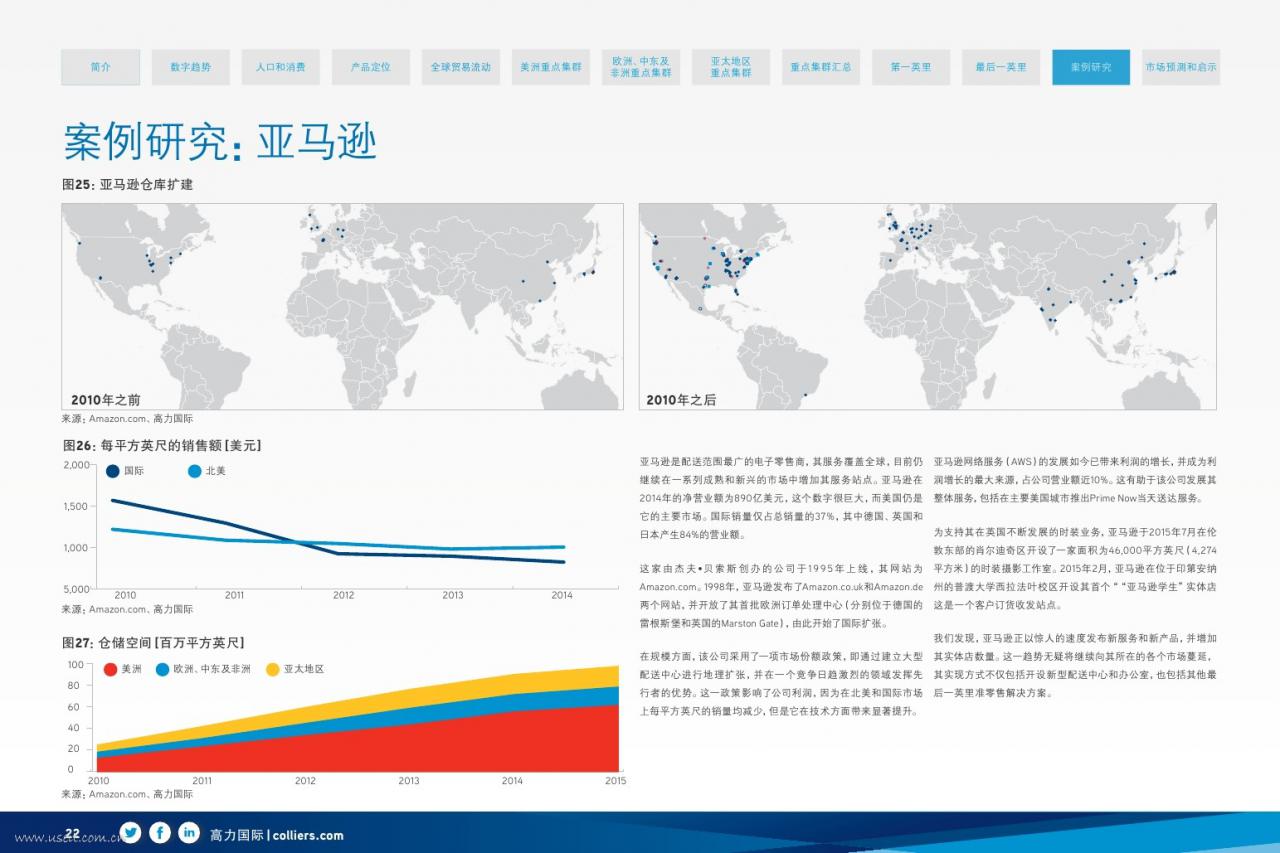Image resolution: width=1280 pixels, height=853 pixels.
Task: Open the 欧洲、中东及非洲重点集群 tab
Action: coord(641,67)
